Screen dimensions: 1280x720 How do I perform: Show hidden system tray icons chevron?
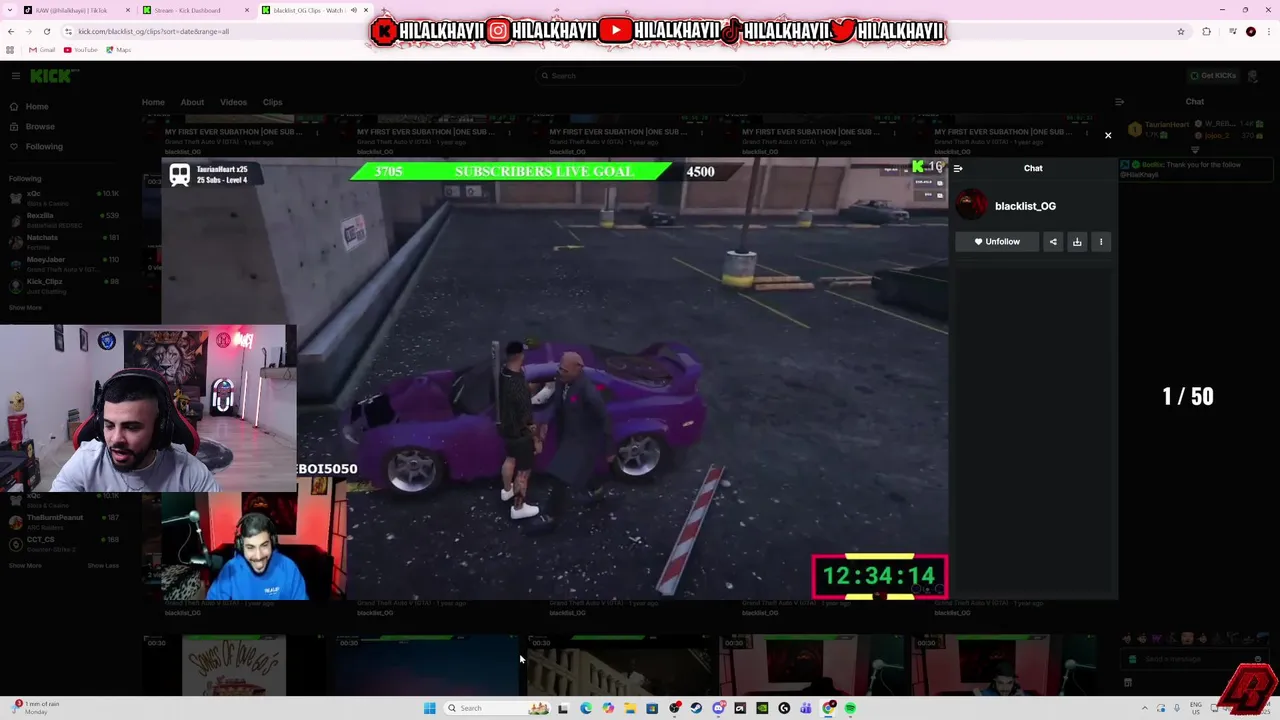(1146, 708)
